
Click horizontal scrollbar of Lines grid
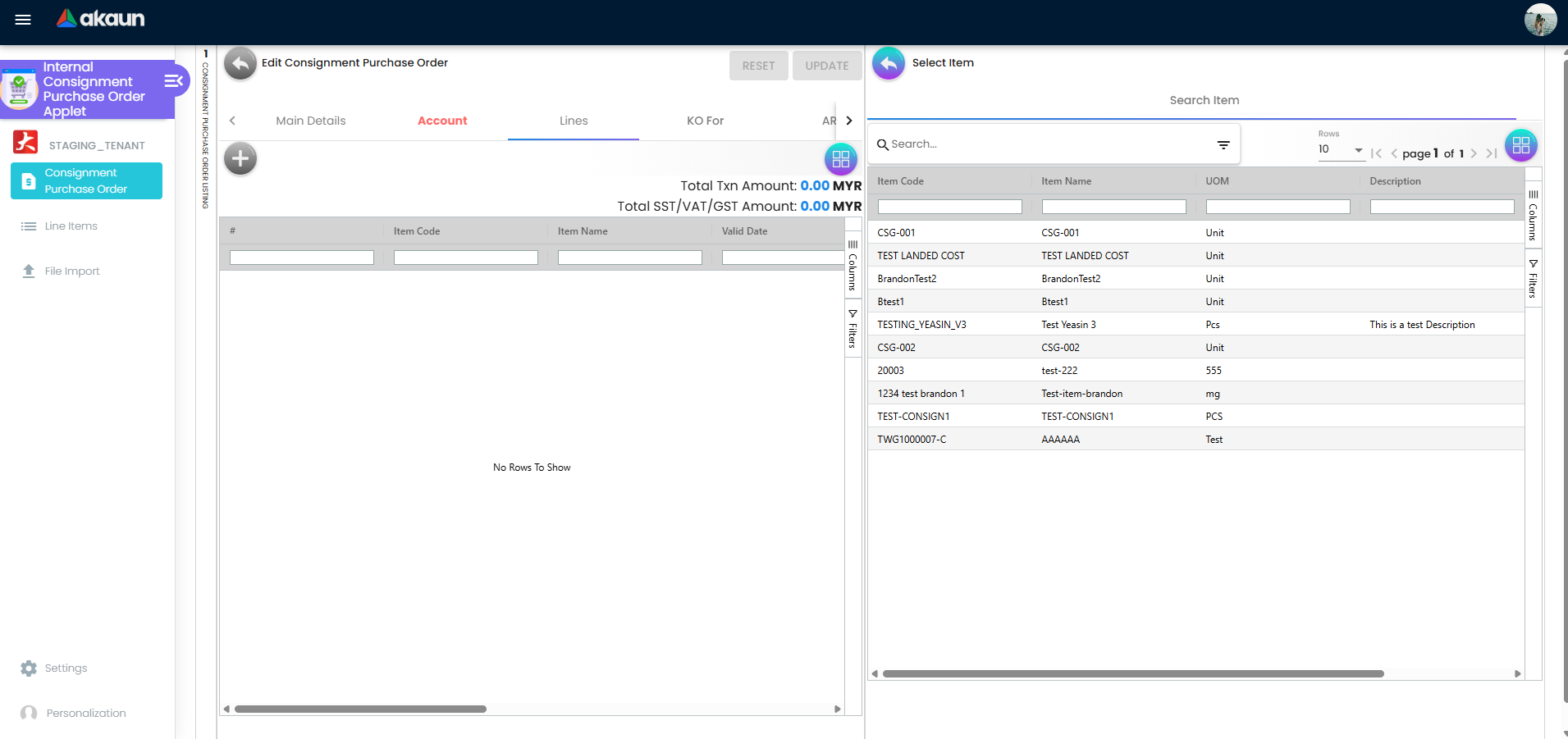[360, 709]
